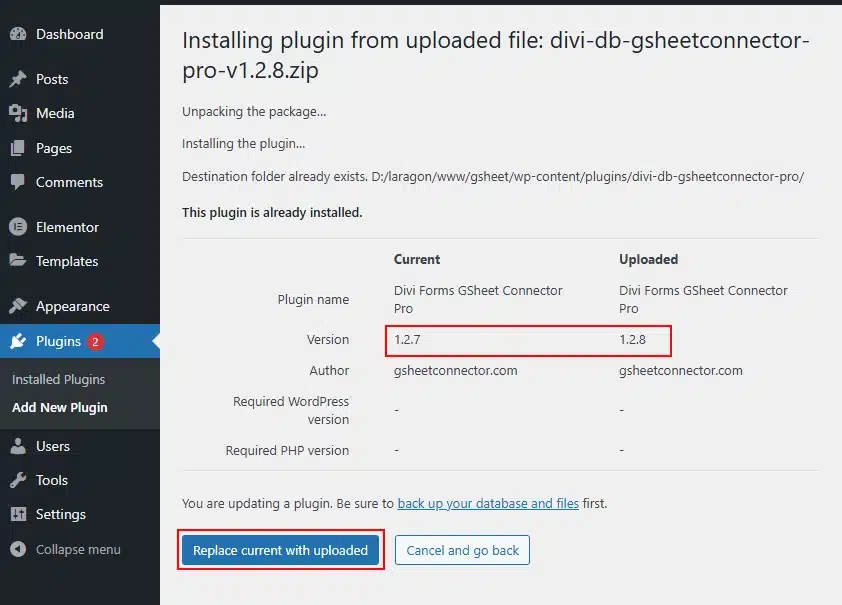This screenshot has width=842, height=605.
Task: Click the uploaded version number 1.2.8
Action: pos(632,340)
